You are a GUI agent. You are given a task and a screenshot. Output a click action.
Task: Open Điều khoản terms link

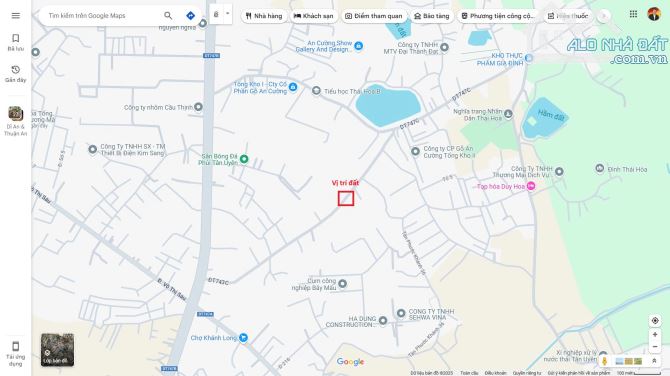[495, 373]
